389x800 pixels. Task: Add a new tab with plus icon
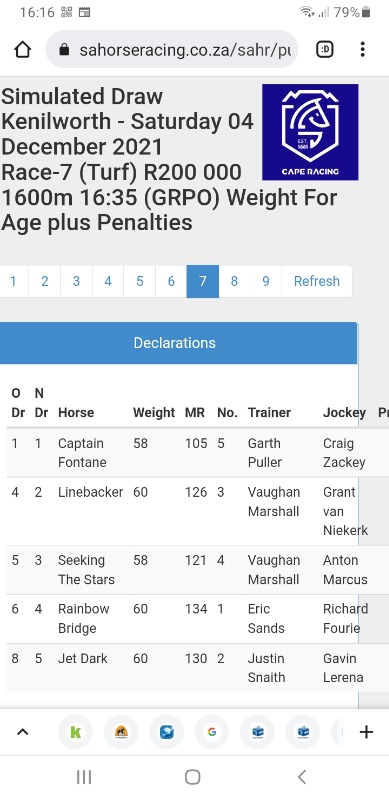366,732
